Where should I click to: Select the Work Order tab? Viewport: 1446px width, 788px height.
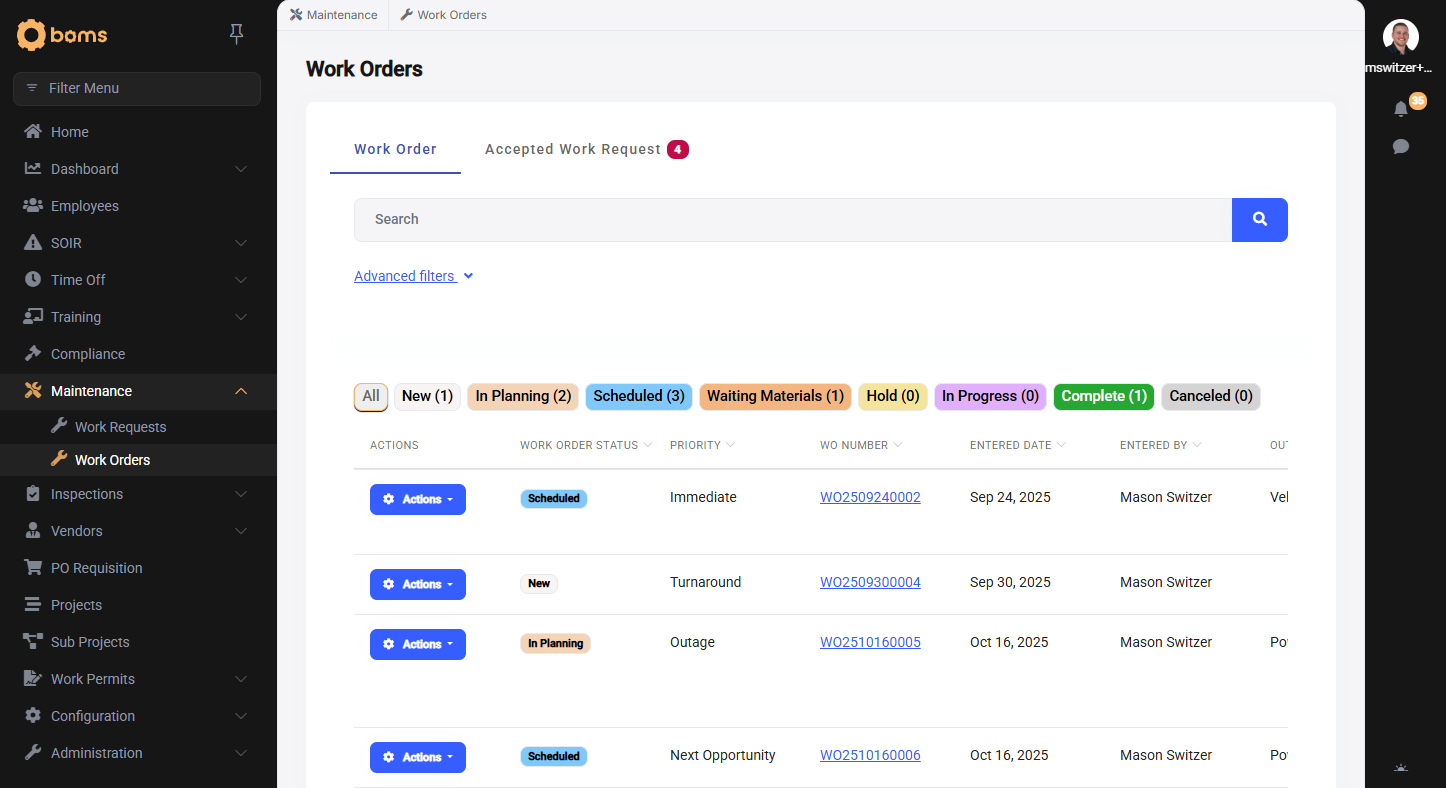point(395,148)
